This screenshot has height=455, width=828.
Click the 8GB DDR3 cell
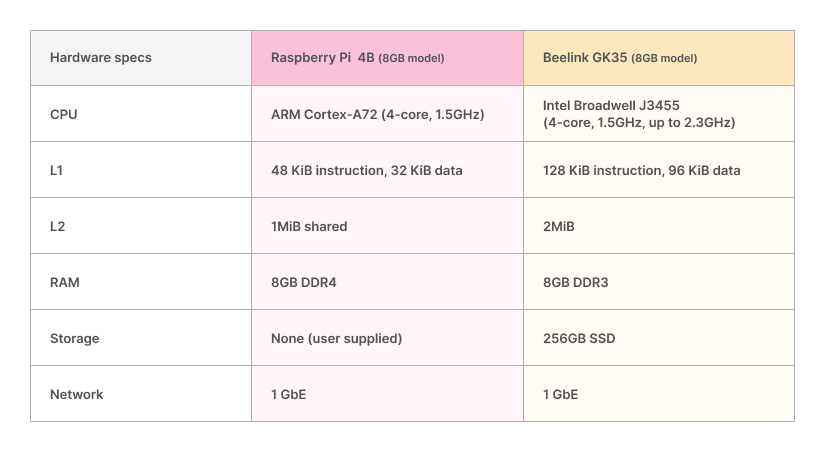576,282
